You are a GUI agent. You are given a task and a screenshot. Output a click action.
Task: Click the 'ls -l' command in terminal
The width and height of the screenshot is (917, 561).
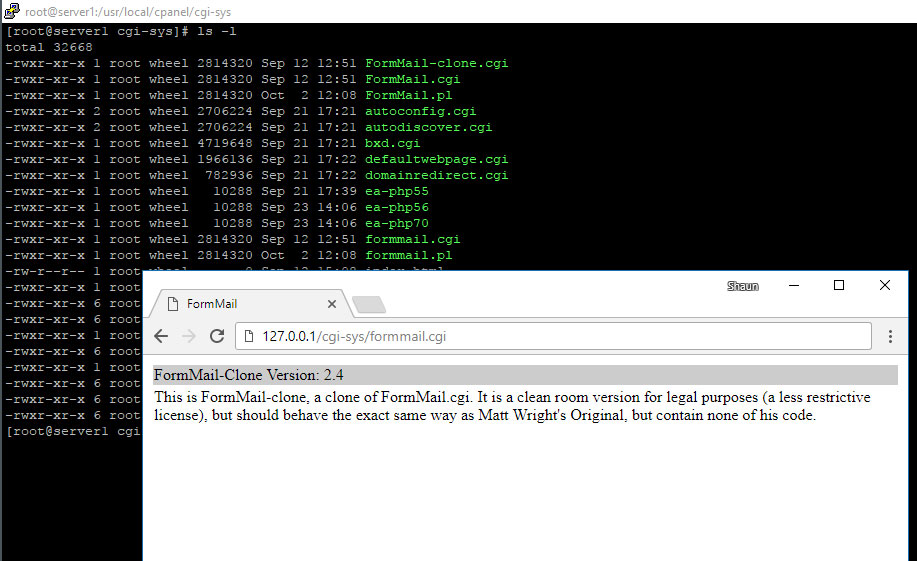click(216, 31)
